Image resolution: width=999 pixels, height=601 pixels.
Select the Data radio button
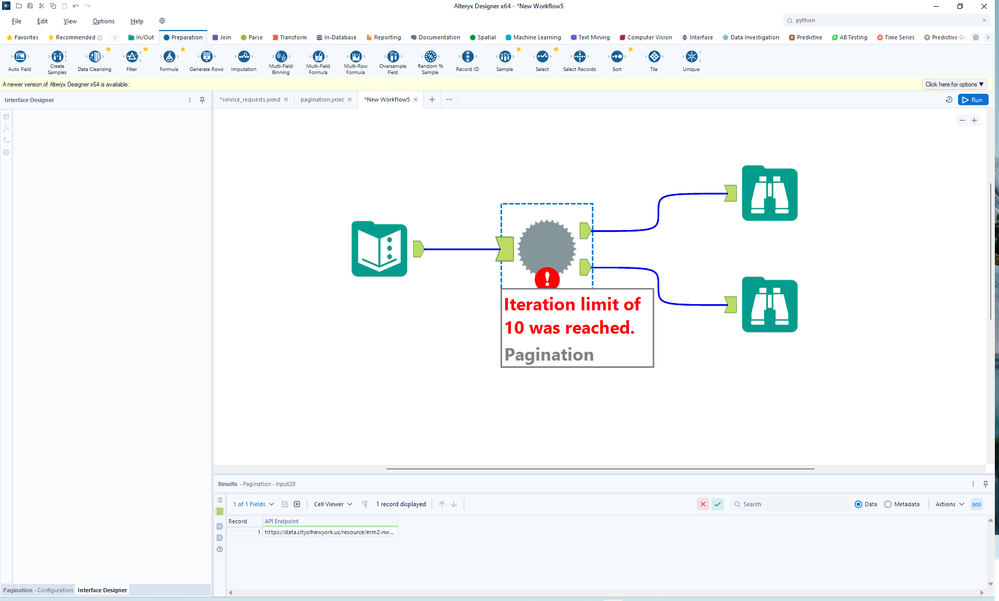pyautogui.click(x=859, y=504)
